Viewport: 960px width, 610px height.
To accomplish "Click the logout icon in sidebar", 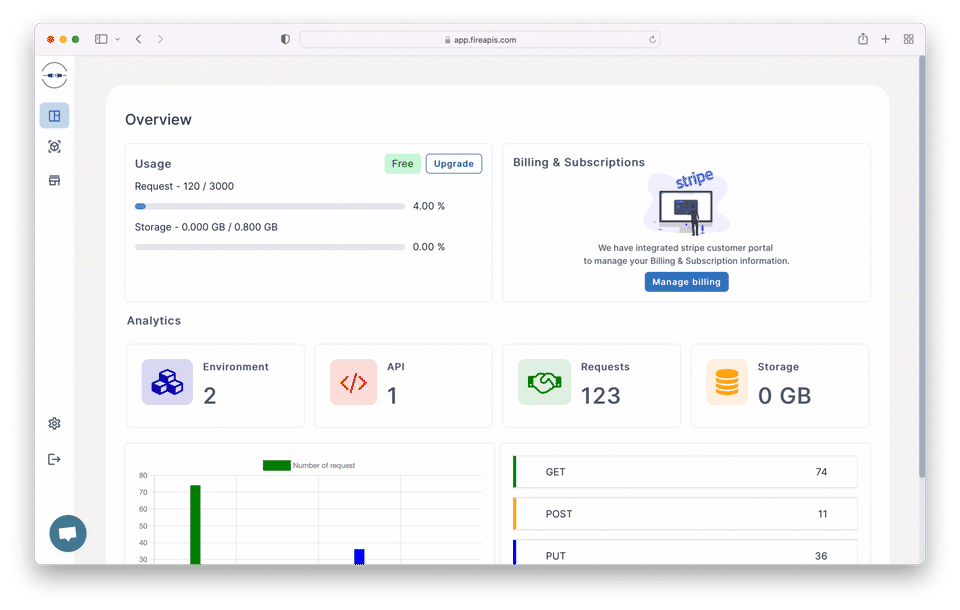I will click(x=54, y=459).
